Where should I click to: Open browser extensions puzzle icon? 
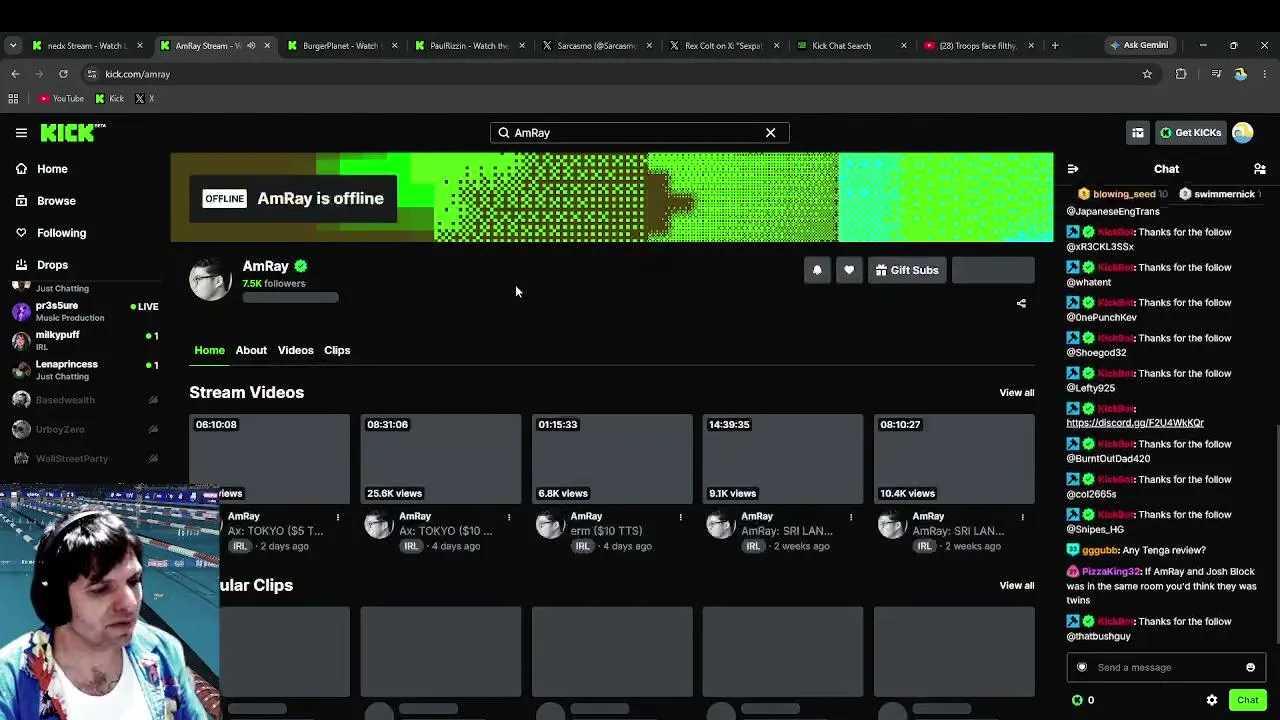point(1181,74)
